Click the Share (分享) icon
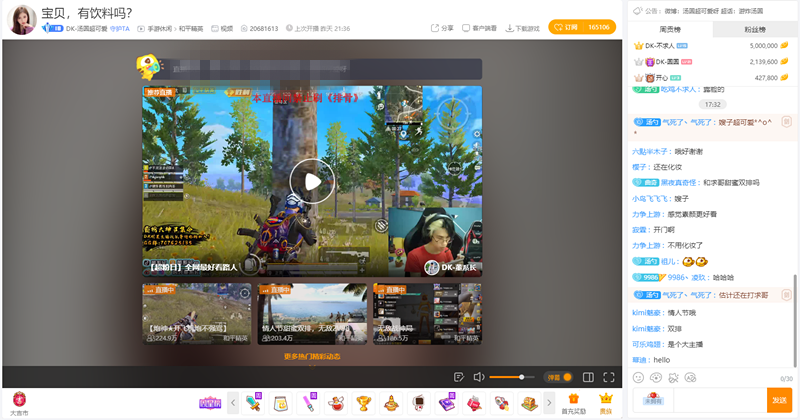Screen dimensions: 800x420 [x=442, y=28]
